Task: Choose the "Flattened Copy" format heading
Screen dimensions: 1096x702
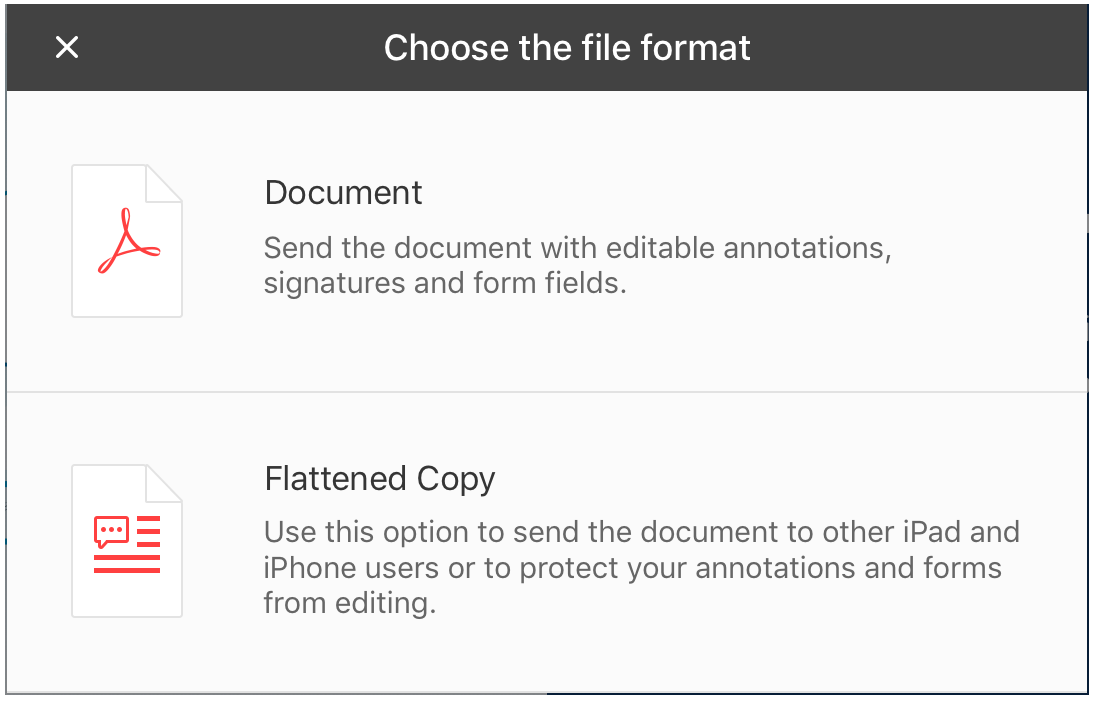Action: coord(379,479)
